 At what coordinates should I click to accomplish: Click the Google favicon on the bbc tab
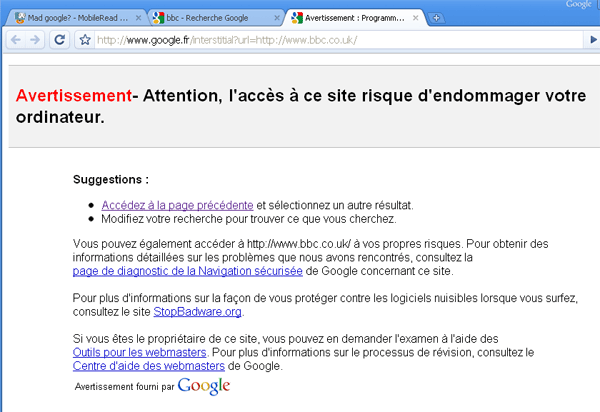coord(158,18)
